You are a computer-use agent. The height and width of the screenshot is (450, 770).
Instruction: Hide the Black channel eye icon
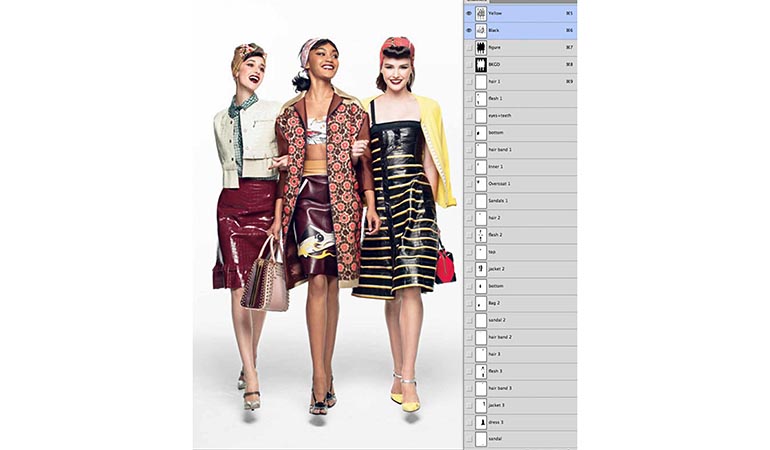point(469,30)
